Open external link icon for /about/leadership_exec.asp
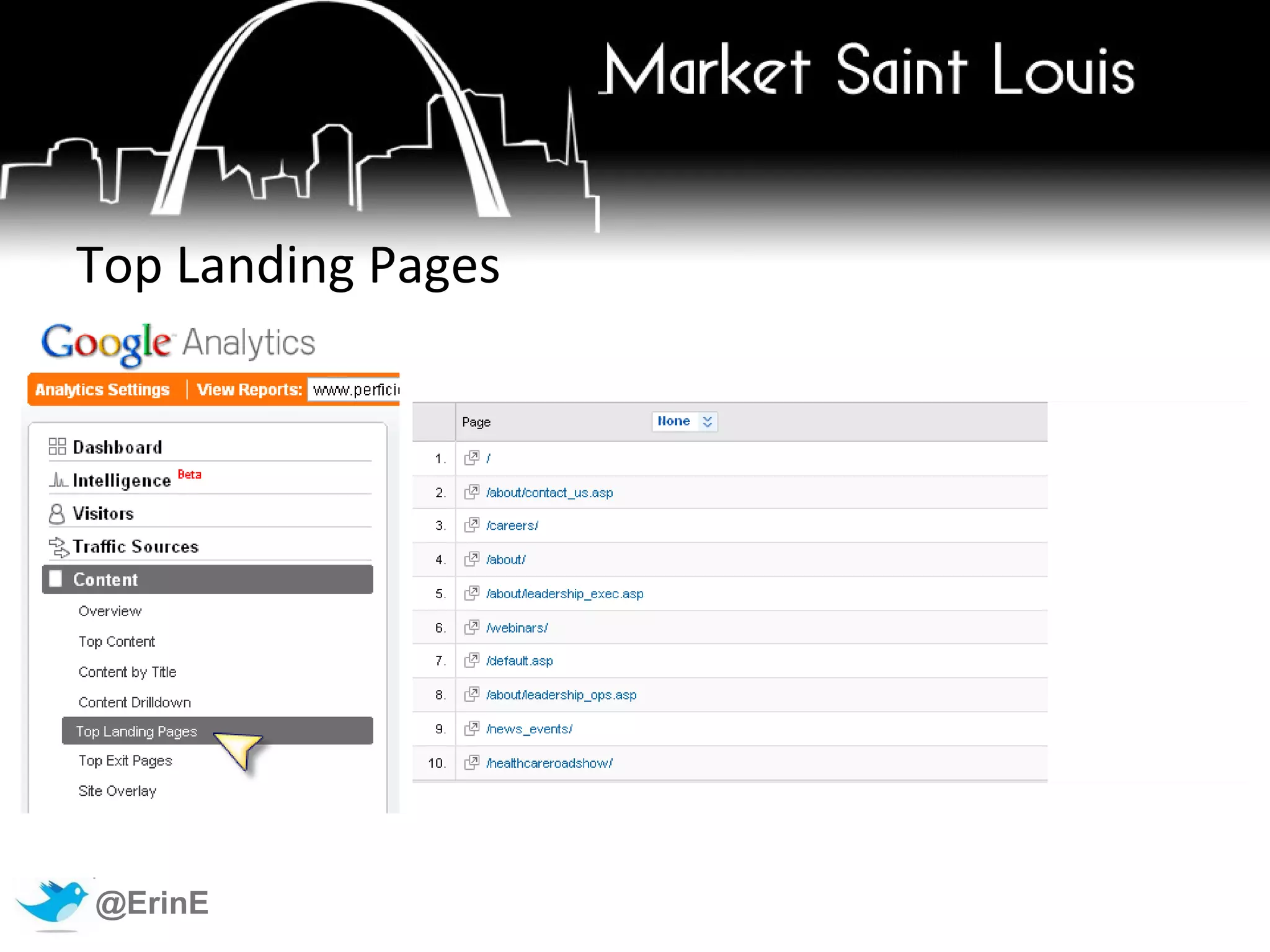1270x952 pixels. coord(472,593)
